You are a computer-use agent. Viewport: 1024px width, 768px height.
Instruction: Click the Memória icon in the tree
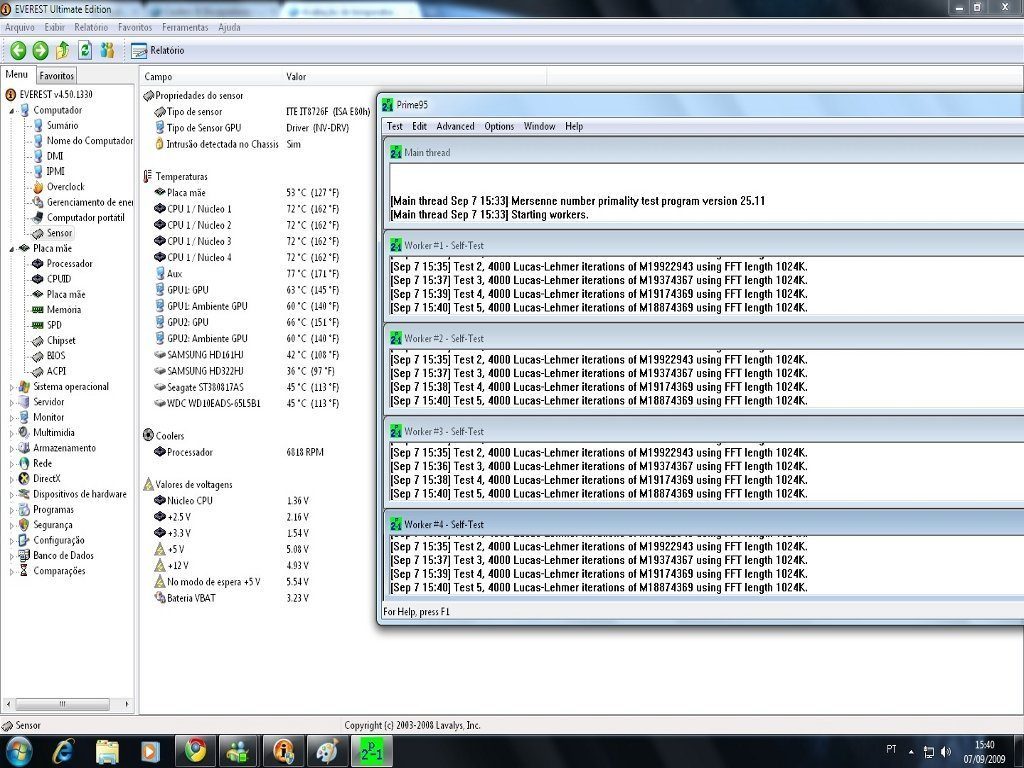point(38,310)
